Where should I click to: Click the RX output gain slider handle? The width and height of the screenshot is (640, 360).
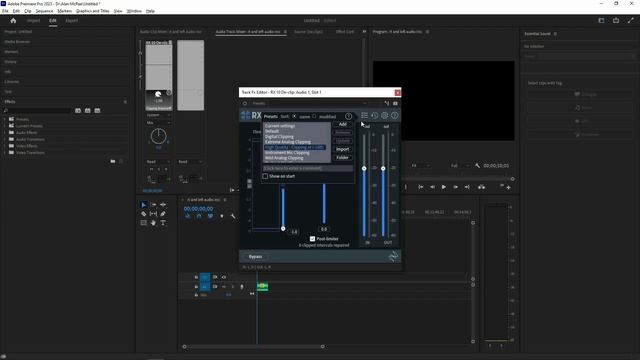coord(383,169)
